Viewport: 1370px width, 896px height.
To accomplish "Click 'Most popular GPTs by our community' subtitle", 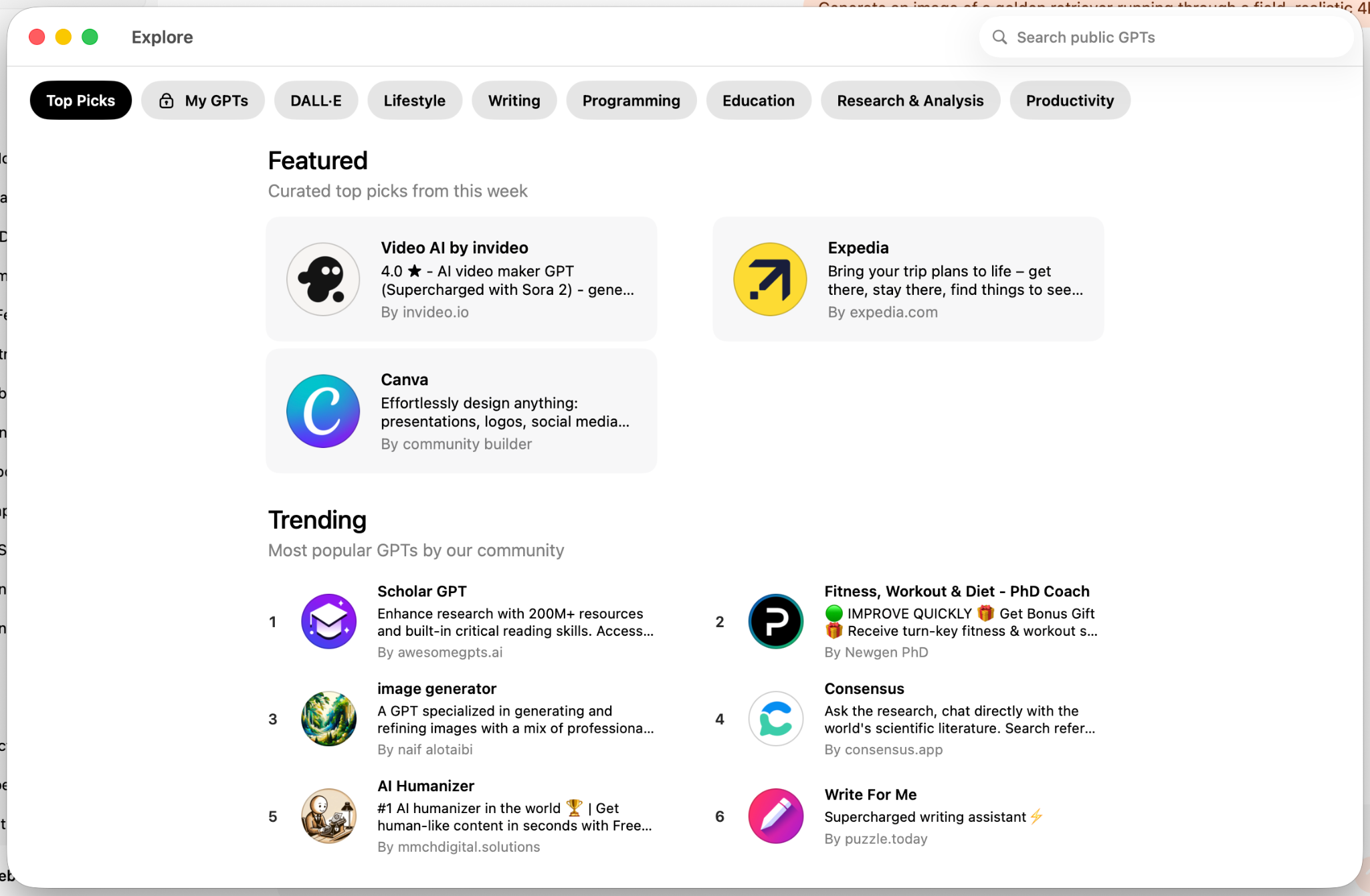I will point(416,550).
